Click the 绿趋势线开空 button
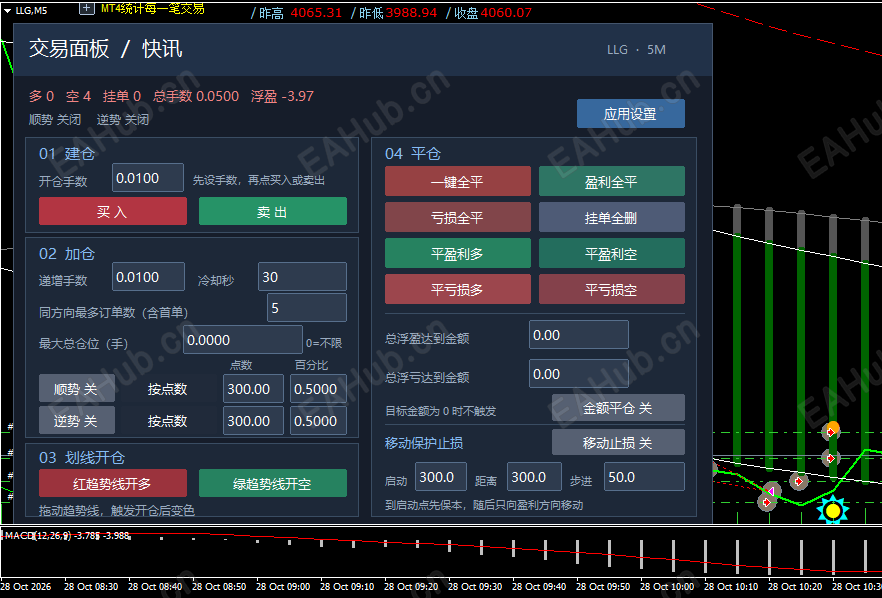 click(x=273, y=483)
